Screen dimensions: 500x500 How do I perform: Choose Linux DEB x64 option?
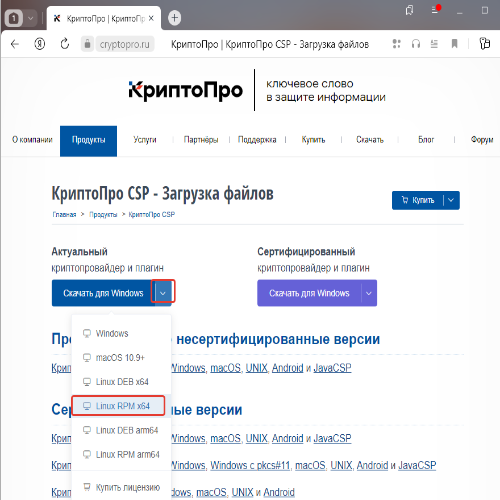click(122, 382)
